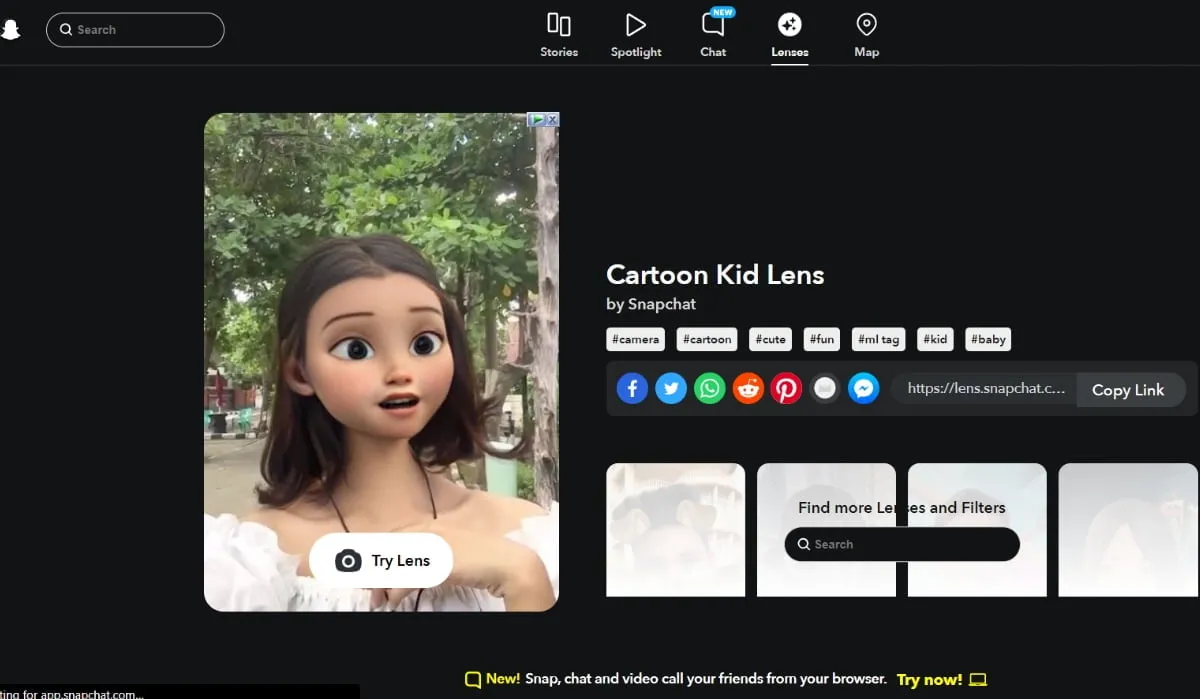
Task: Share the lens via Messenger
Action: [863, 388]
